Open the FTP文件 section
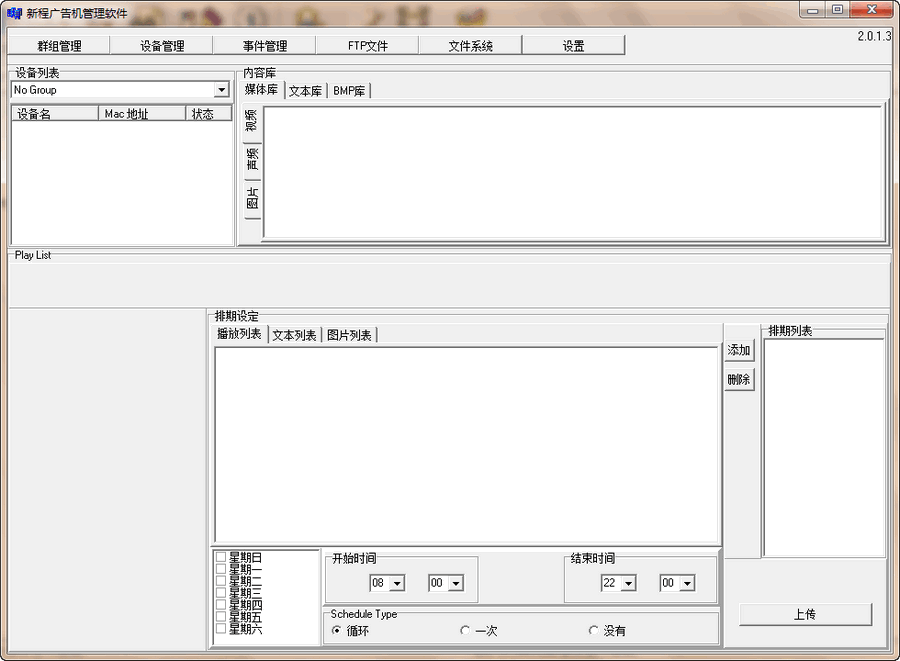This screenshot has height=661, width=900. click(x=367, y=45)
